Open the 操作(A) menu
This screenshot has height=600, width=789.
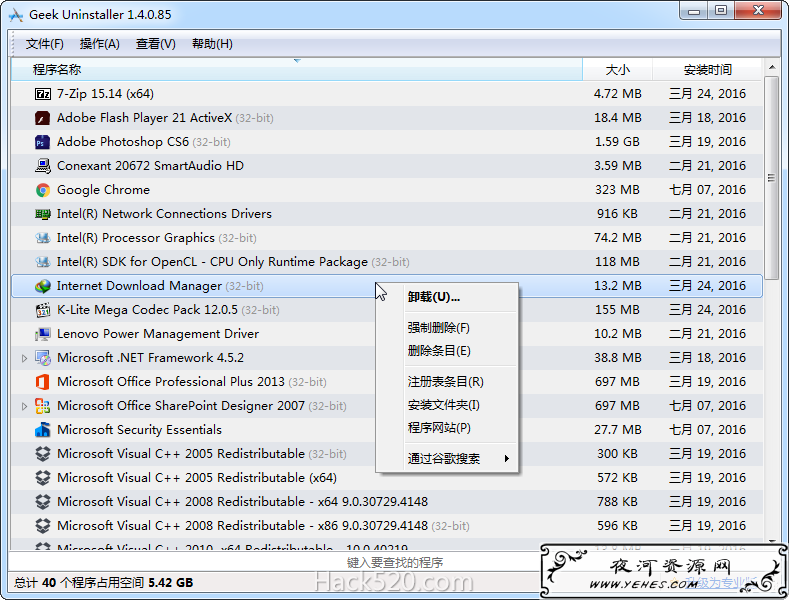pyautogui.click(x=100, y=44)
